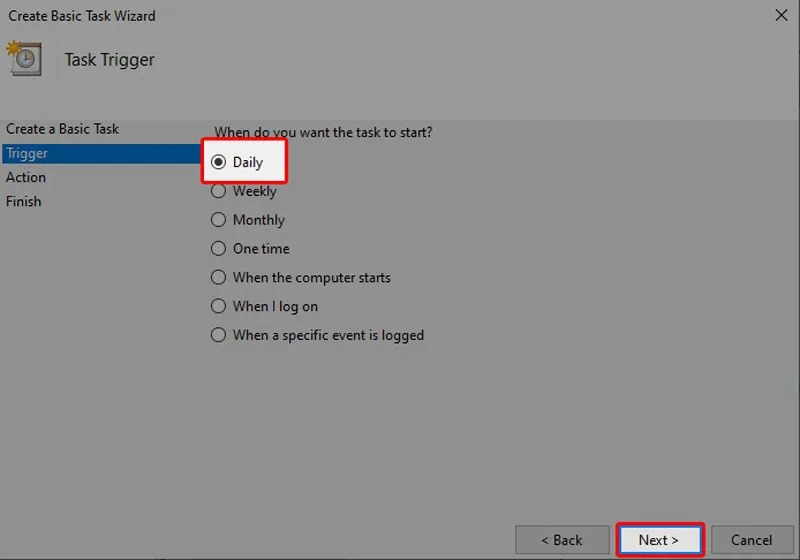Close the Create Basic Task Wizard window

(x=780, y=15)
